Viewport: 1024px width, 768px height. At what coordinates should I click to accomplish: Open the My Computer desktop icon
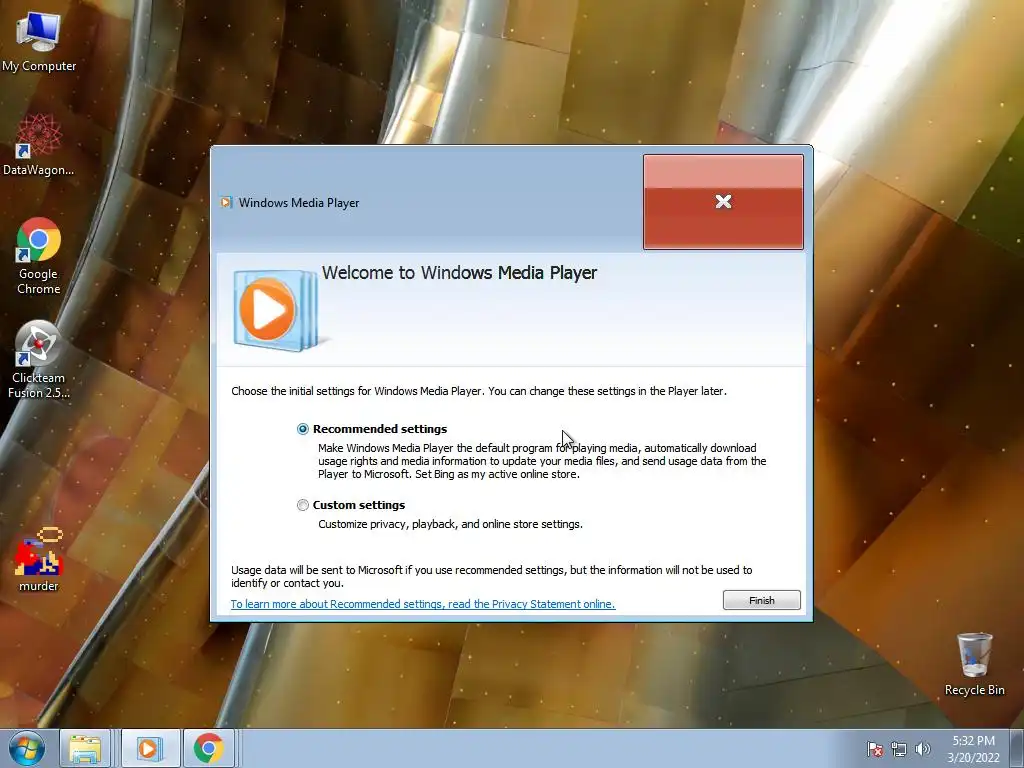39,40
